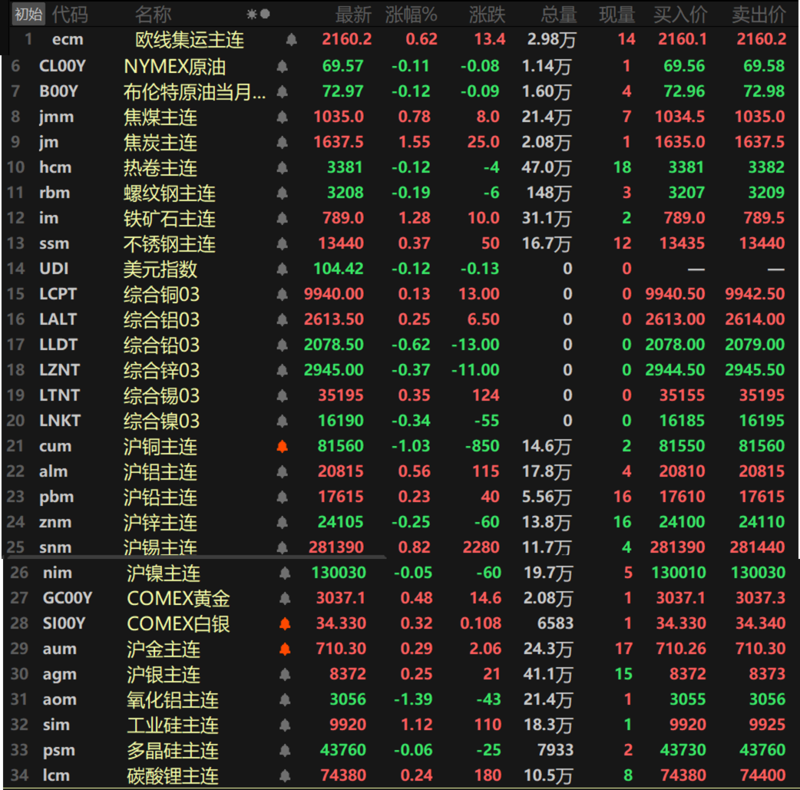
Task: Click the bell icon for 综合锡03
Action: tap(282, 396)
